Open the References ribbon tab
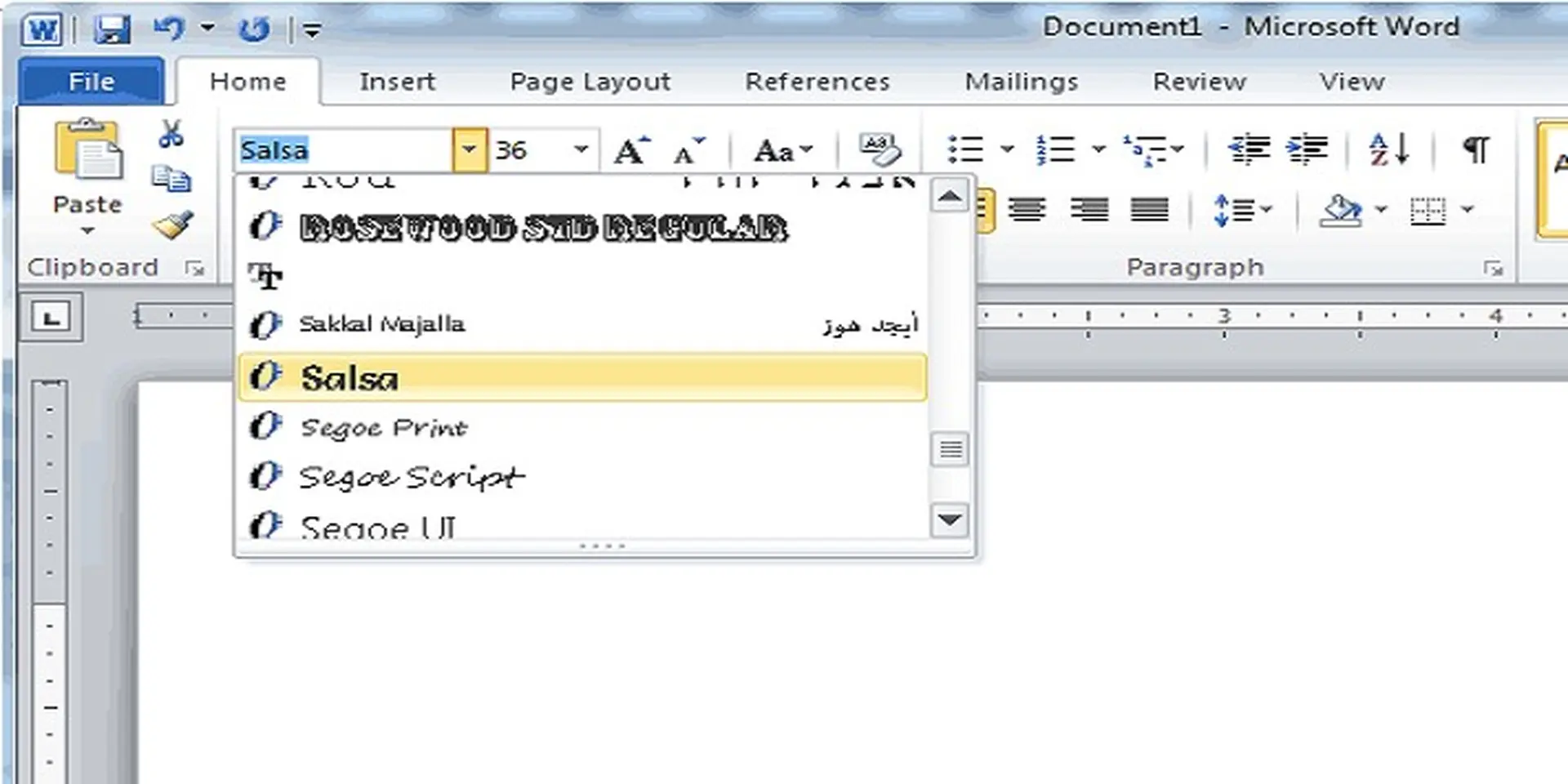 pos(817,81)
